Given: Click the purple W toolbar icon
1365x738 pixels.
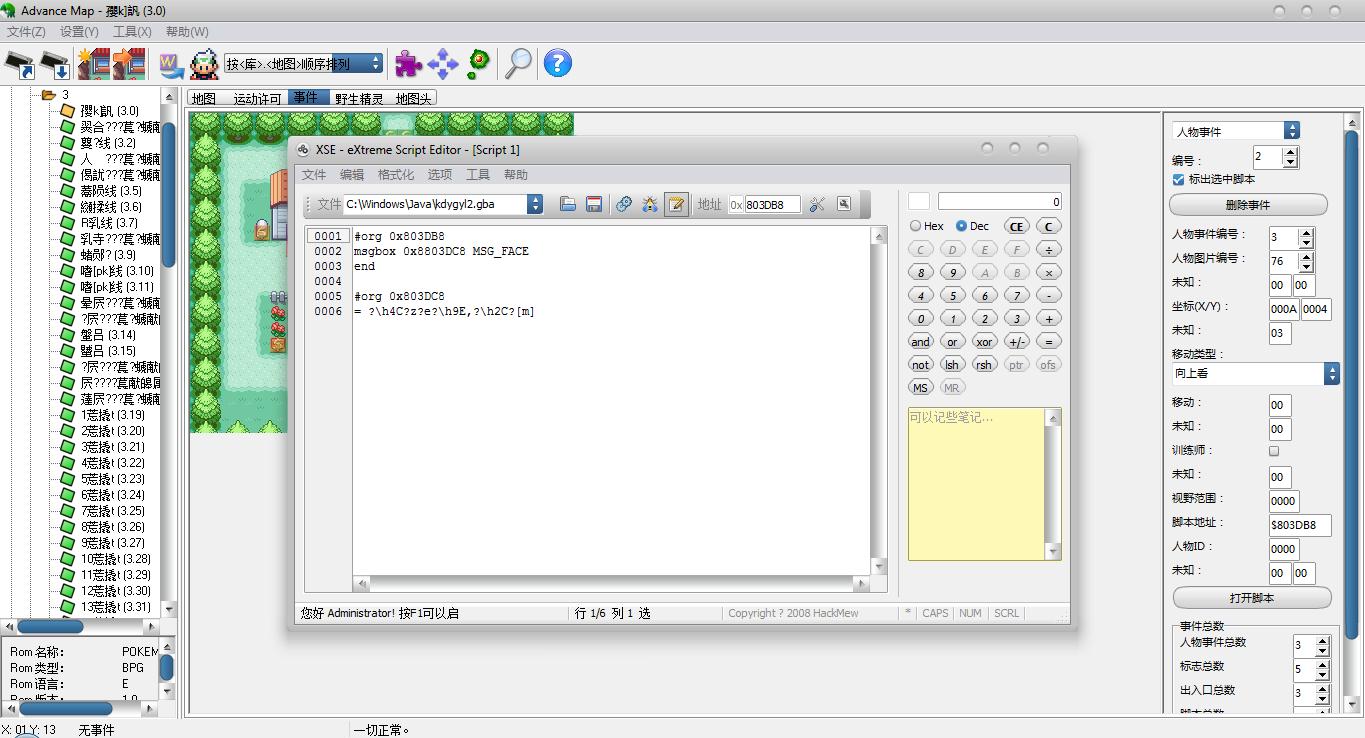Looking at the screenshot, I should pos(170,65).
